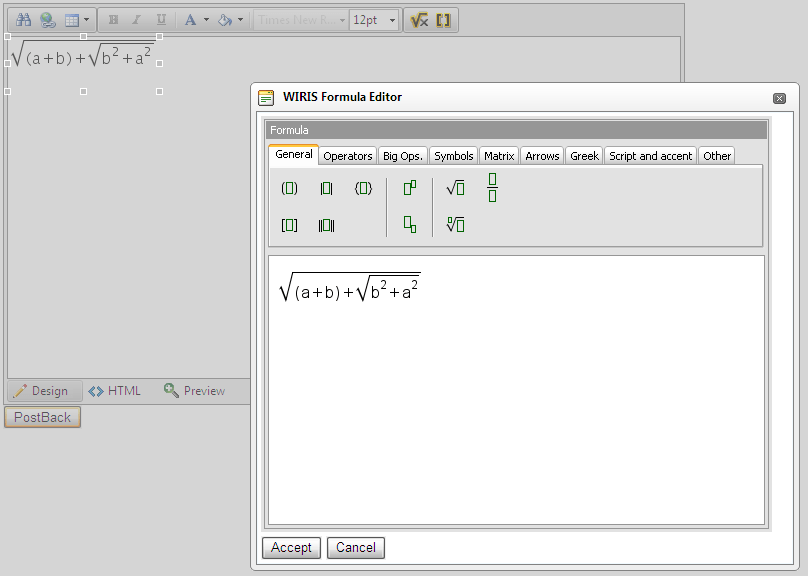Click the Find binoculars icon in toolbar
The width and height of the screenshot is (808, 576).
23,20
